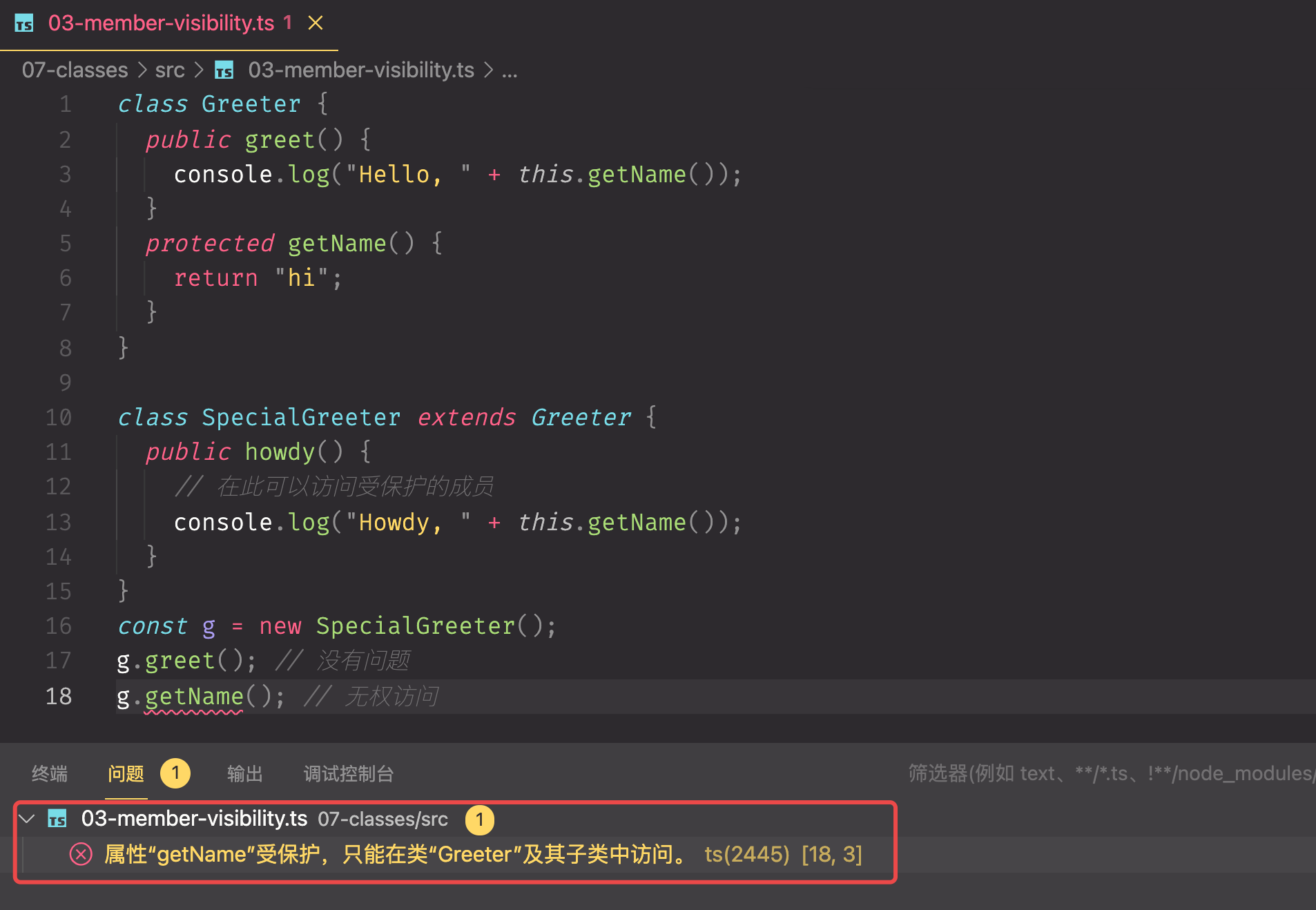Open the 07-classes breadcrumb folder
Image resolution: width=1316 pixels, height=910 pixels.
(x=75, y=70)
